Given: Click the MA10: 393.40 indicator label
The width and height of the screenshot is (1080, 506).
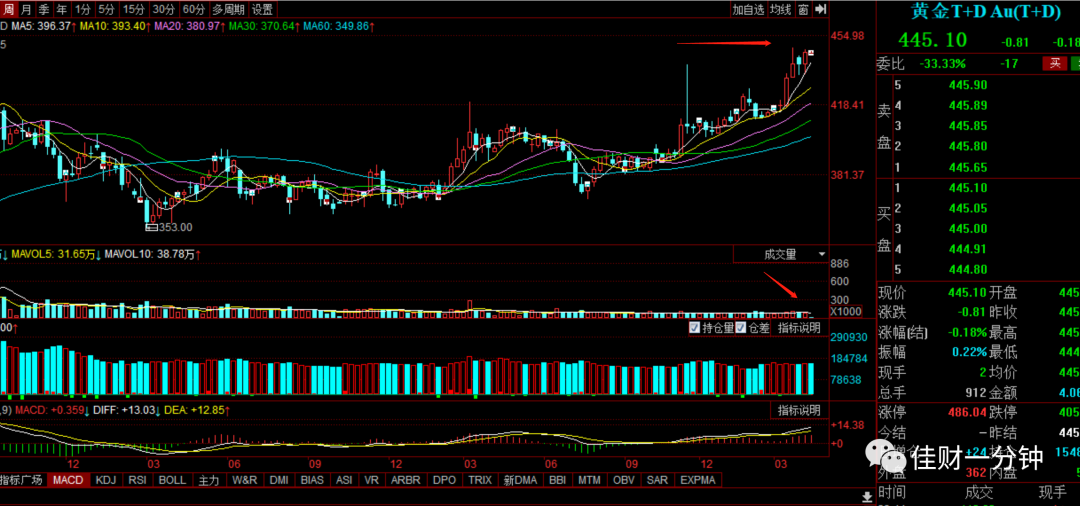Looking at the screenshot, I should pos(114,26).
